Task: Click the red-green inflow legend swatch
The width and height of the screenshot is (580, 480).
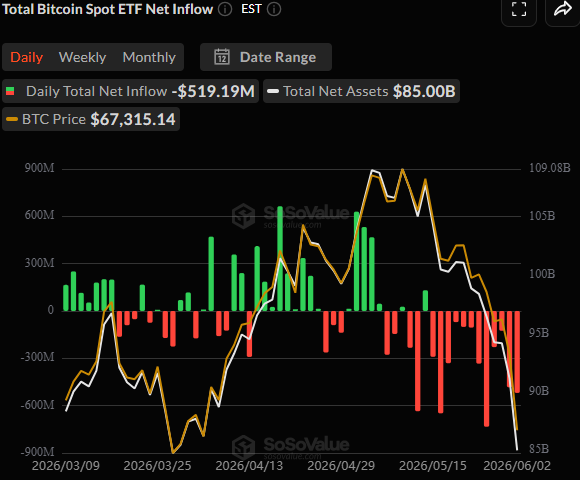Action: (x=10, y=91)
